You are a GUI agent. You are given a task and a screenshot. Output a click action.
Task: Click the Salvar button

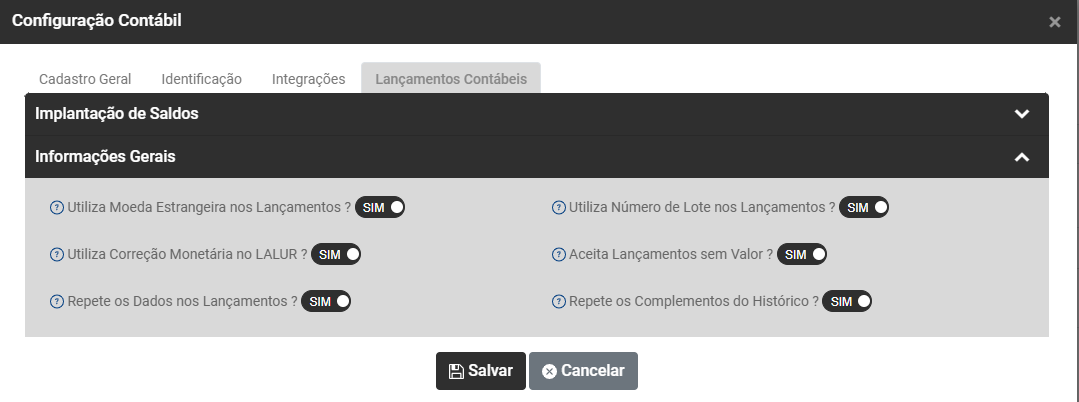click(x=481, y=371)
